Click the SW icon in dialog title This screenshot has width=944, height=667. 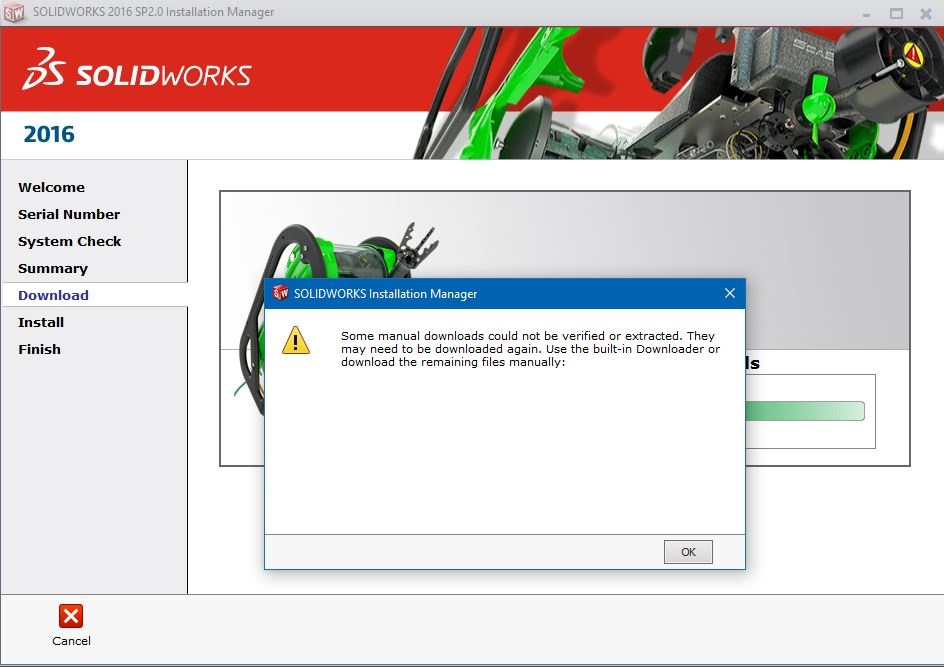point(281,293)
